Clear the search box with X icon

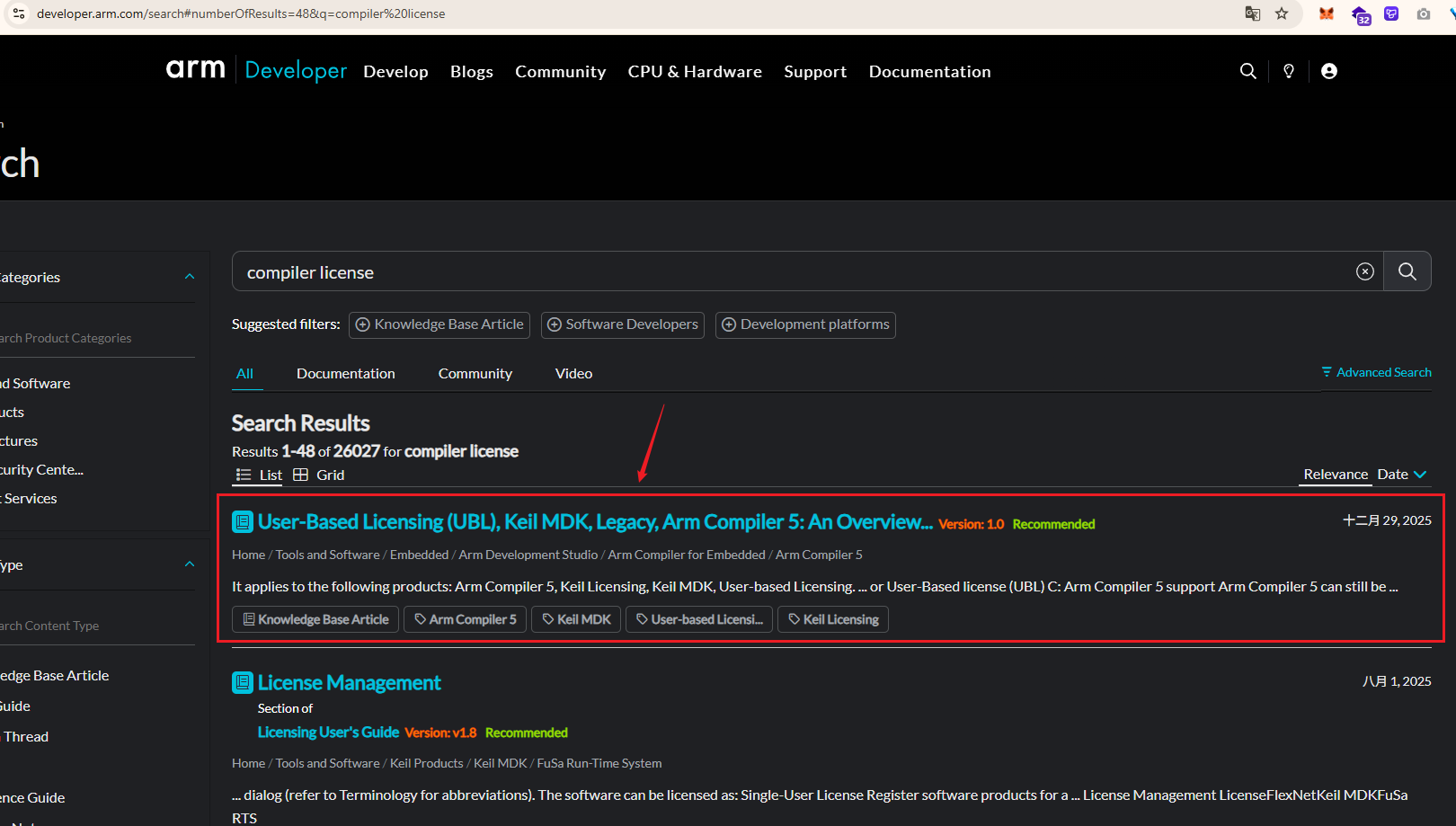coord(1364,271)
